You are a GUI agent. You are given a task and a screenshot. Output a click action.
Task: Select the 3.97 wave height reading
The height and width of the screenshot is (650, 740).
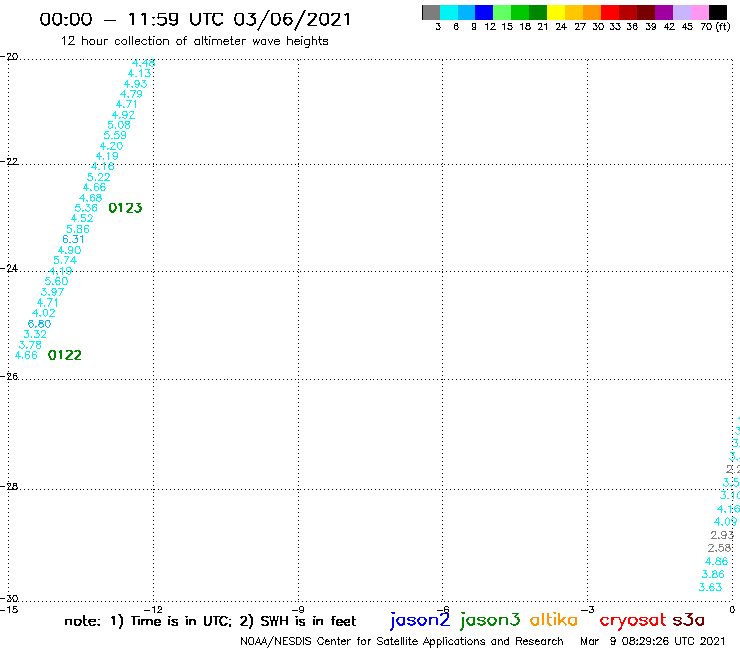52,292
